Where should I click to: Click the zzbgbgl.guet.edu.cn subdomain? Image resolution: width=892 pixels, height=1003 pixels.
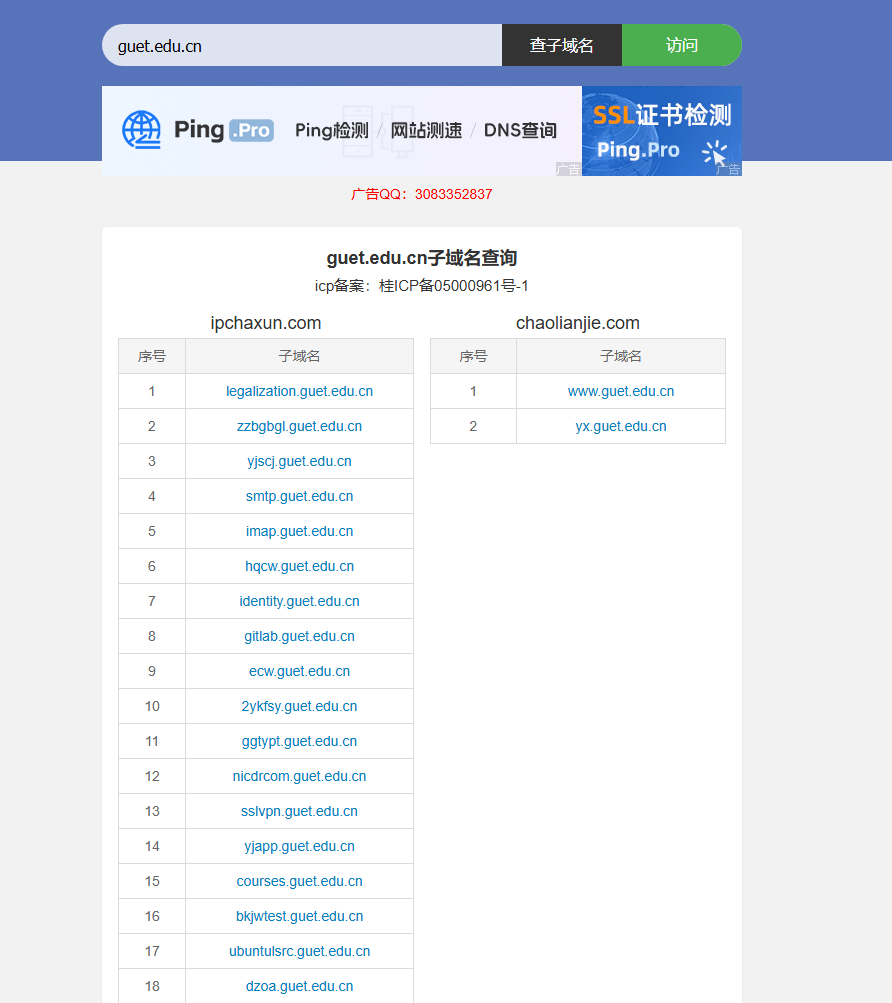click(x=299, y=426)
